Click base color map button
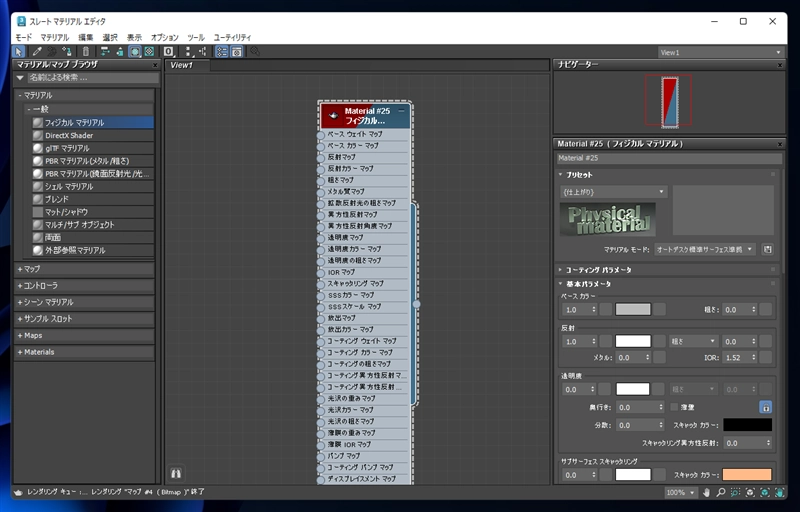 660,309
